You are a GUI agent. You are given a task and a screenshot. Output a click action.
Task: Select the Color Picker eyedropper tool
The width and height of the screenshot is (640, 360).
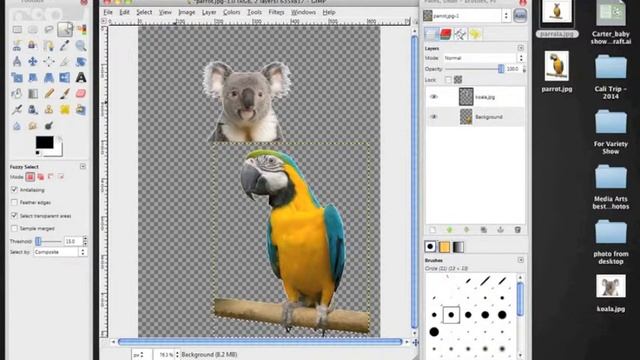tap(65, 45)
